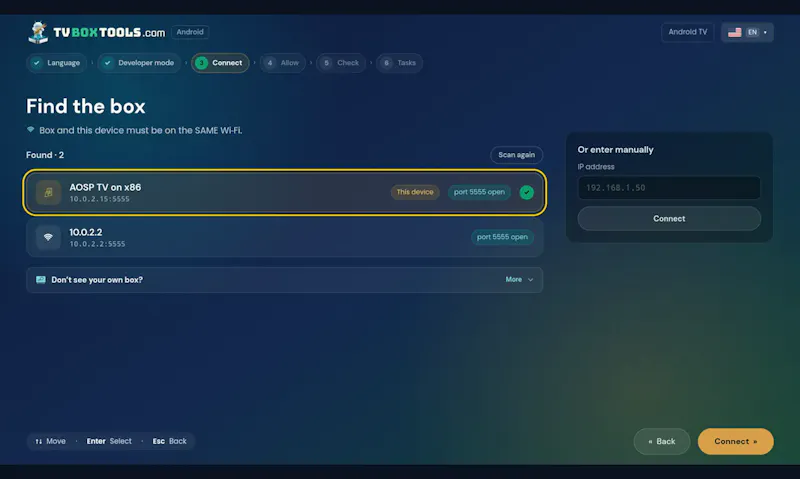
Task: Click port 5555 open badge on AOSP TV
Action: coord(479,192)
